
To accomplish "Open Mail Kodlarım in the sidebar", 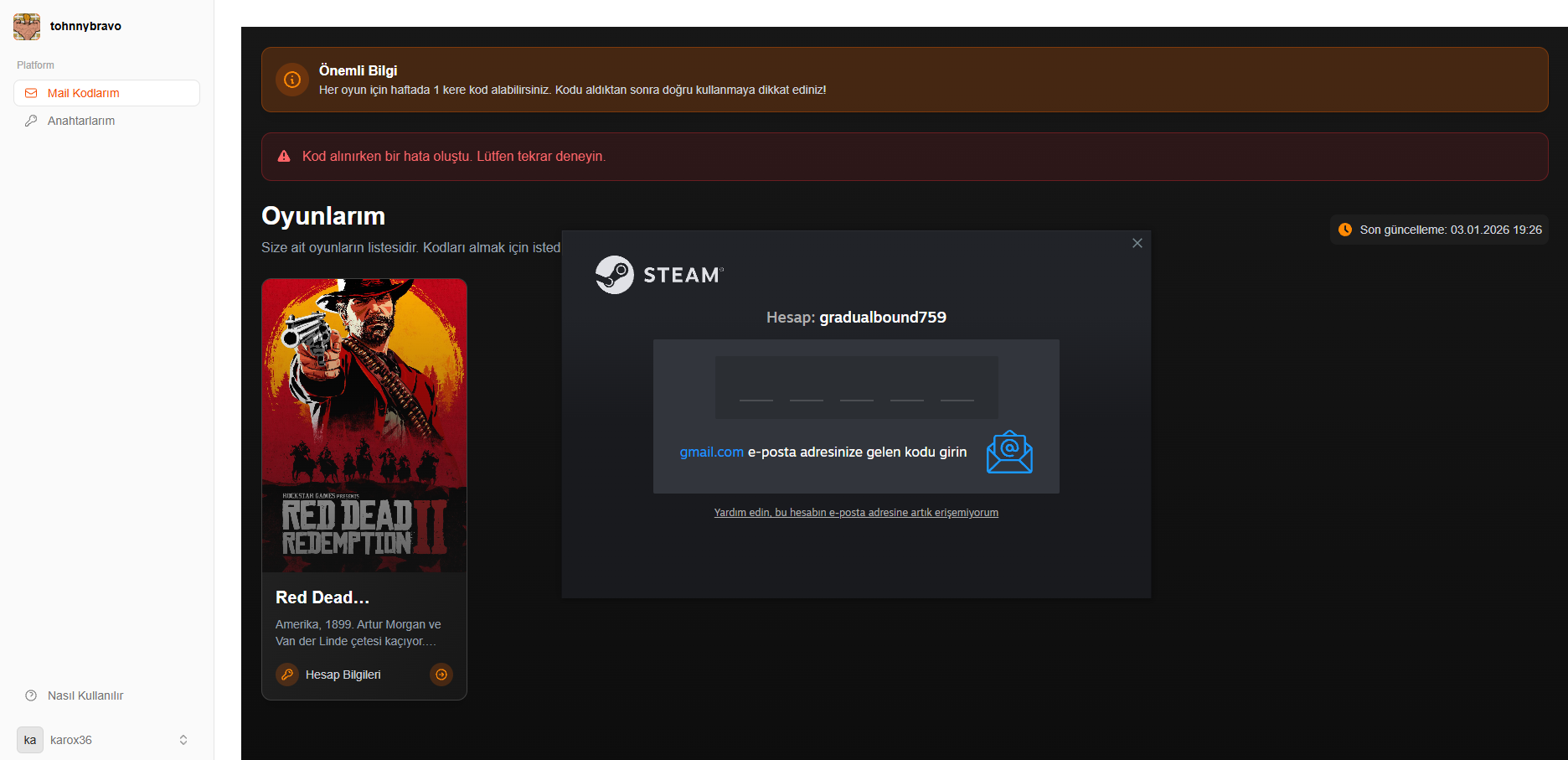I will (106, 93).
